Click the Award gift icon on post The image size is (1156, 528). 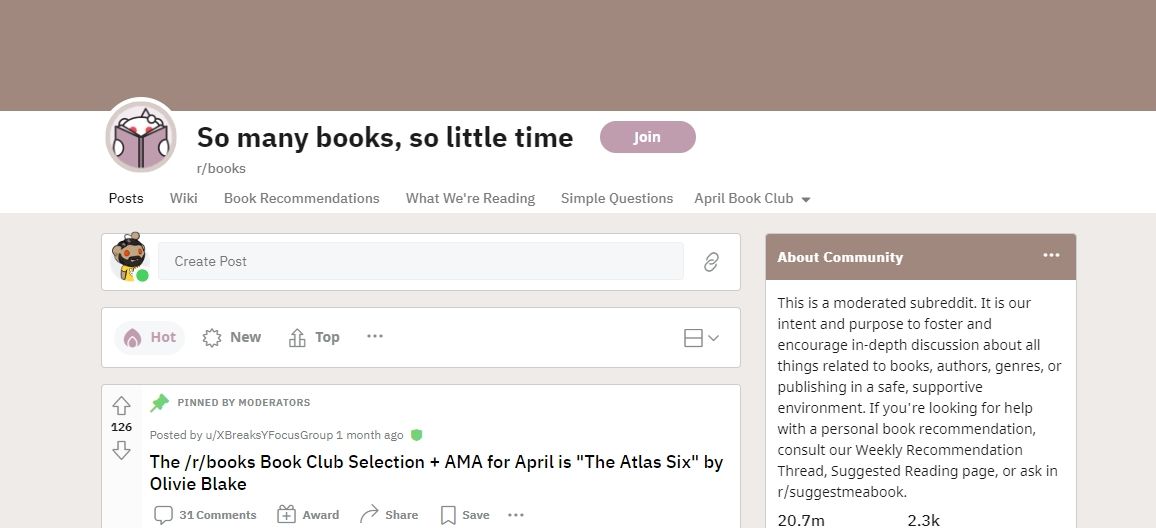pos(287,515)
